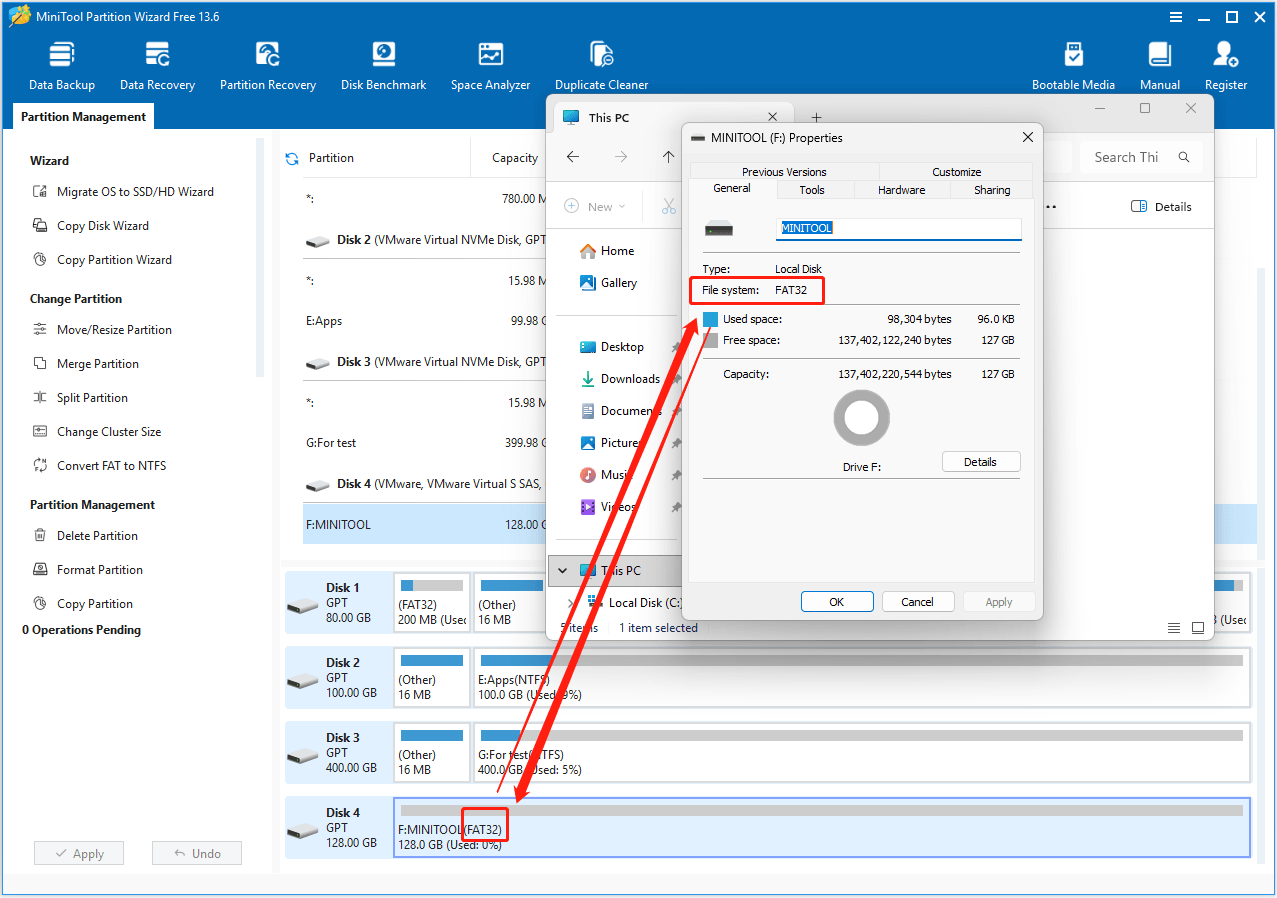1277x898 pixels.
Task: Expand Local Disk (C:) node
Action: click(x=571, y=603)
